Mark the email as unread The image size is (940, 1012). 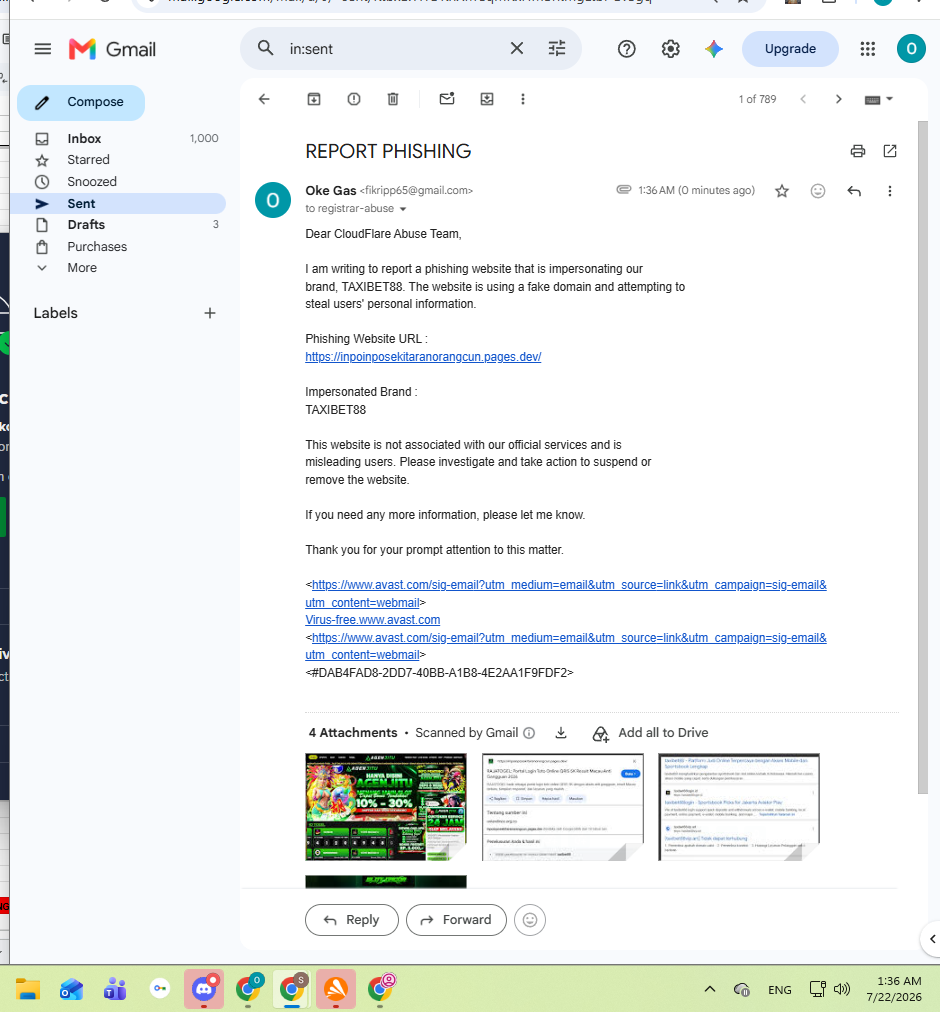click(447, 99)
